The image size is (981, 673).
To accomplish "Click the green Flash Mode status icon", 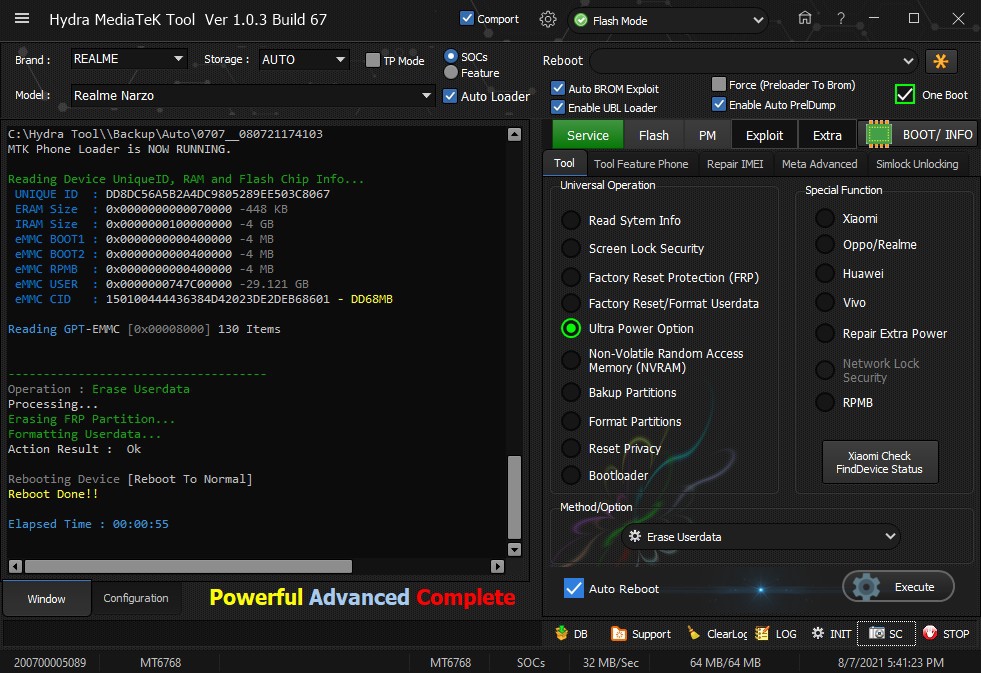I will click(581, 21).
